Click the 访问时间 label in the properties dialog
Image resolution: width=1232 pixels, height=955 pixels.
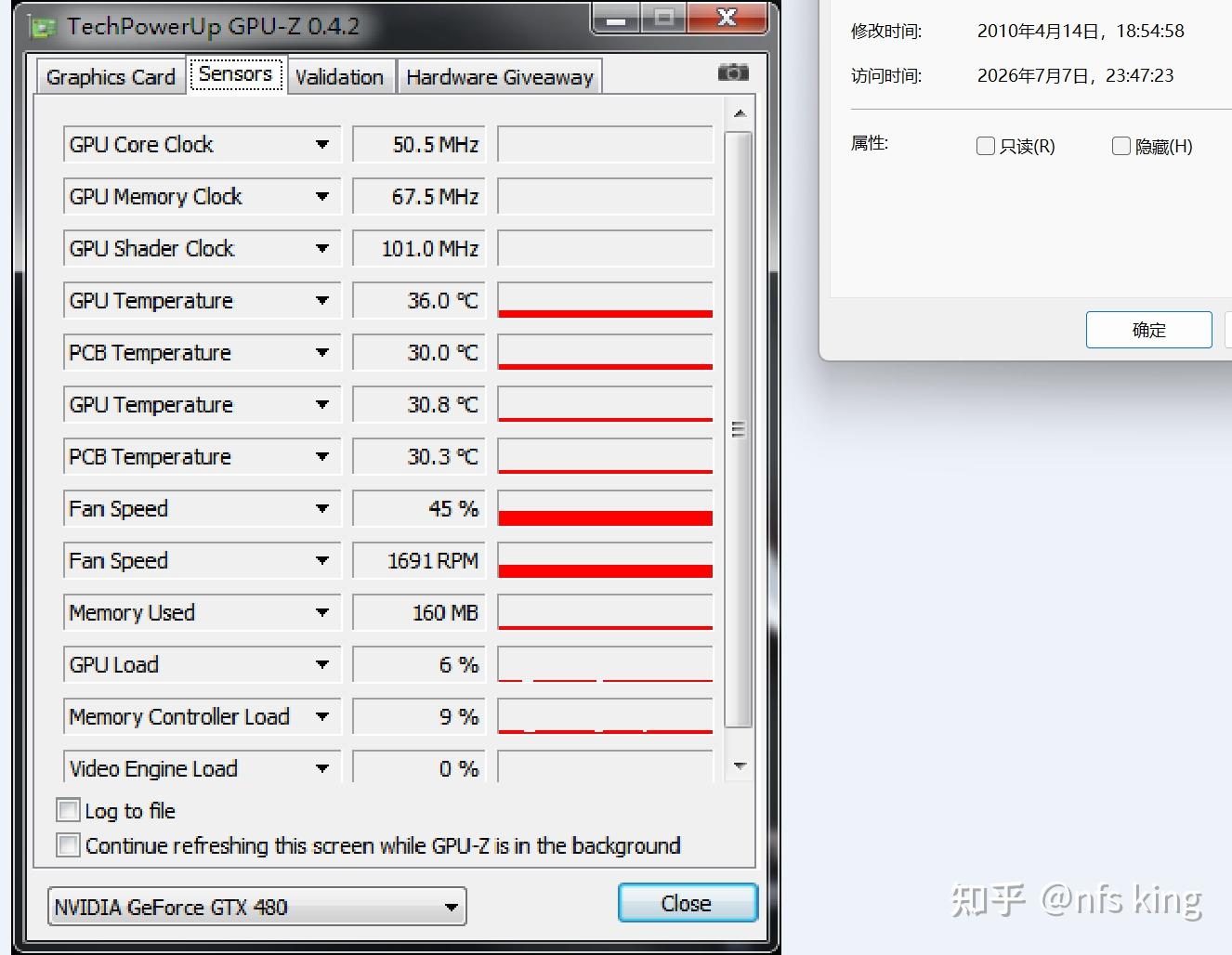pyautogui.click(x=886, y=75)
